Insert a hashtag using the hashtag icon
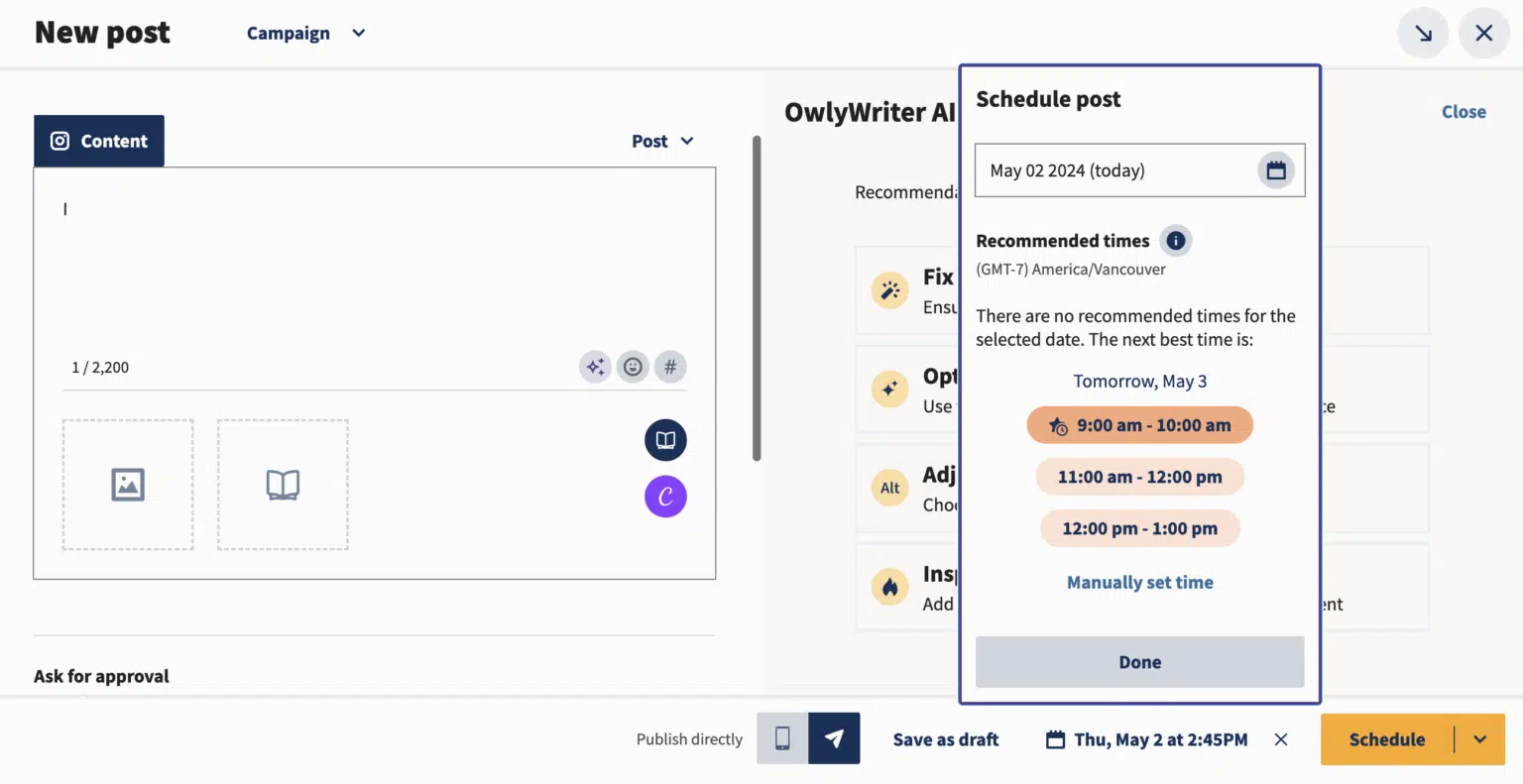The image size is (1523, 784). [x=670, y=367]
